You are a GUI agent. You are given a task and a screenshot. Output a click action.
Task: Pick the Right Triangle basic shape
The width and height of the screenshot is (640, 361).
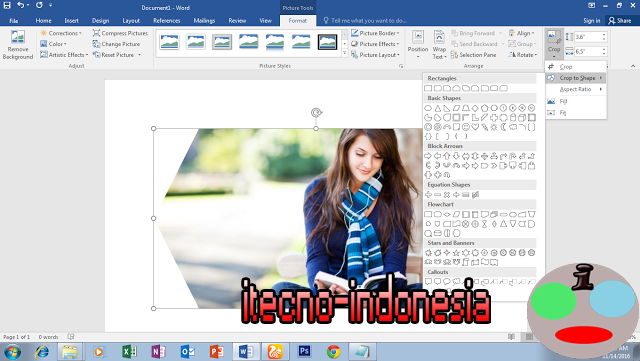pyautogui.click(x=447, y=108)
